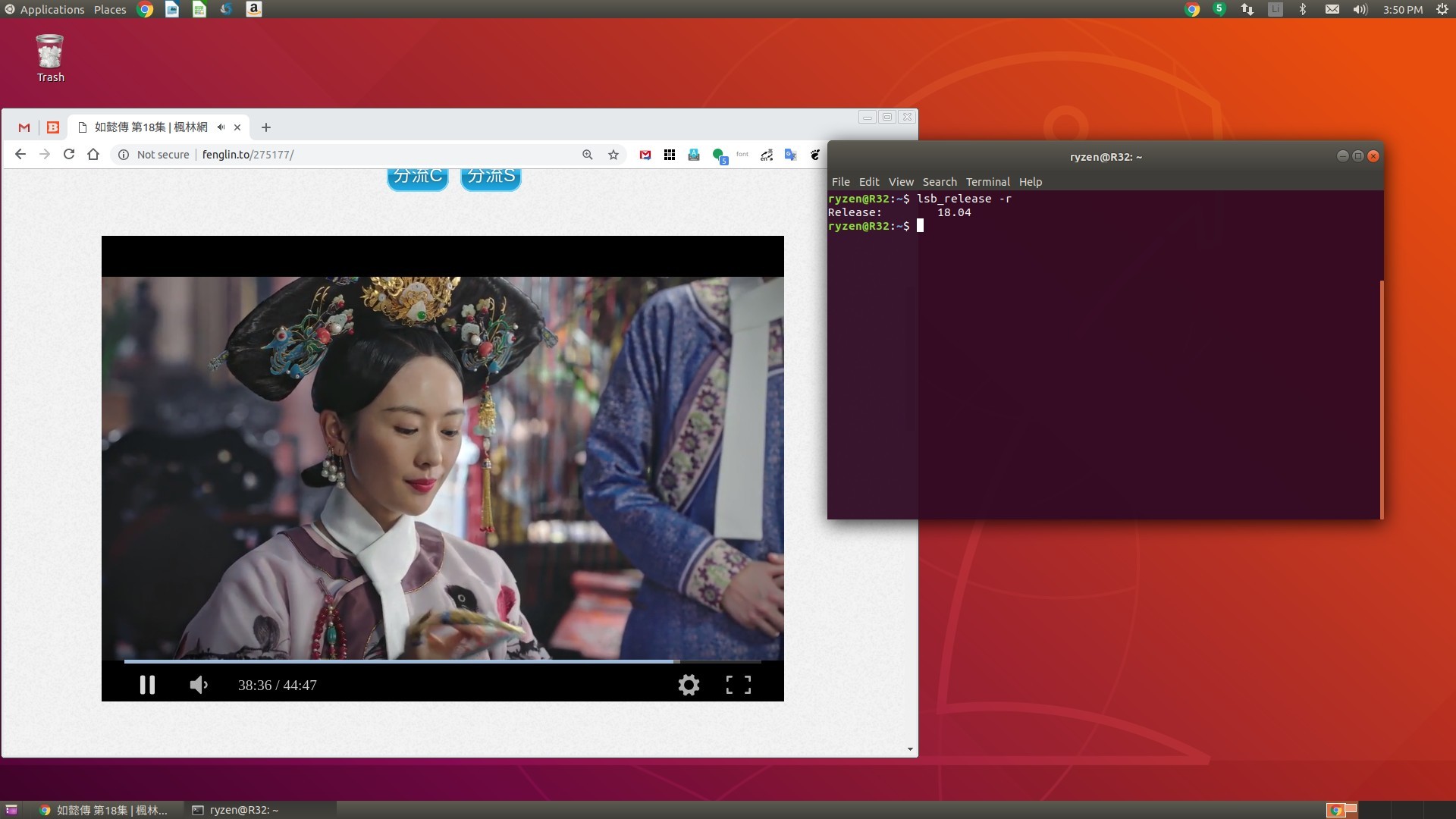Image resolution: width=1456 pixels, height=819 pixels.
Task: Switch to stream 分流S
Action: [491, 178]
